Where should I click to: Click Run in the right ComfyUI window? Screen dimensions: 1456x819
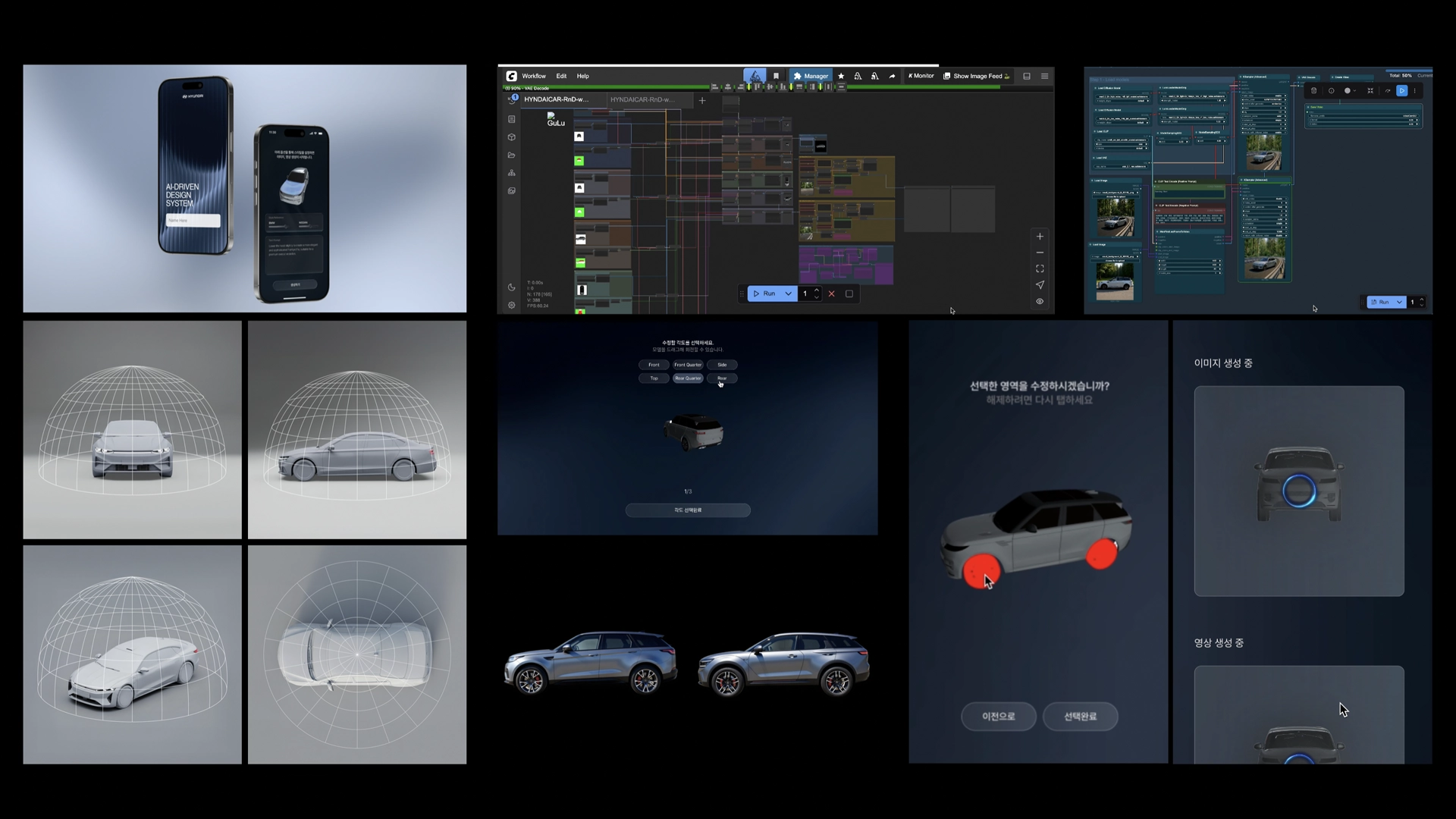[x=1380, y=302]
